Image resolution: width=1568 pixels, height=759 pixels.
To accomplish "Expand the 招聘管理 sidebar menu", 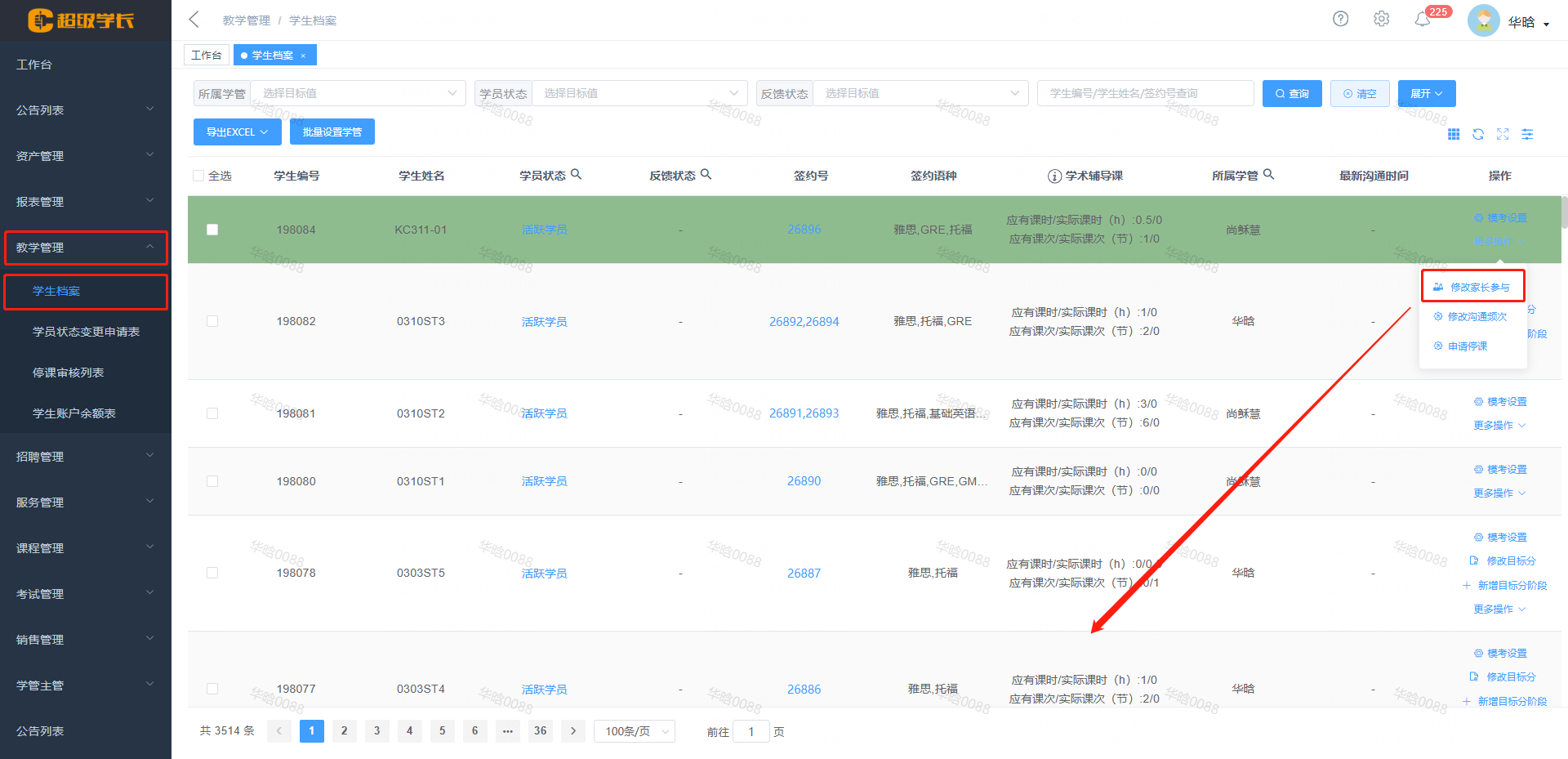I will coord(86,457).
